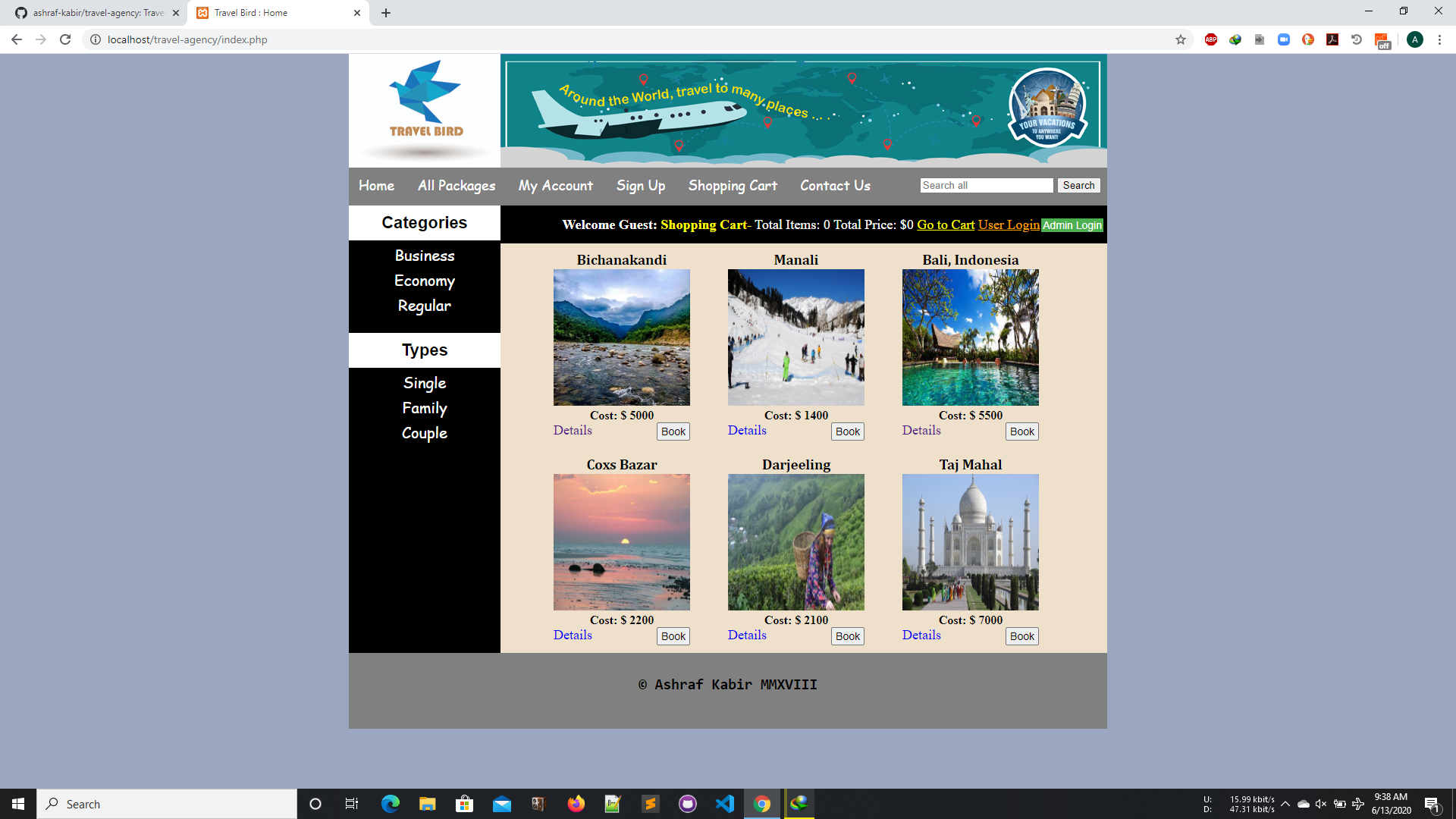
Task: Show hidden system tray icons
Action: point(1285,804)
